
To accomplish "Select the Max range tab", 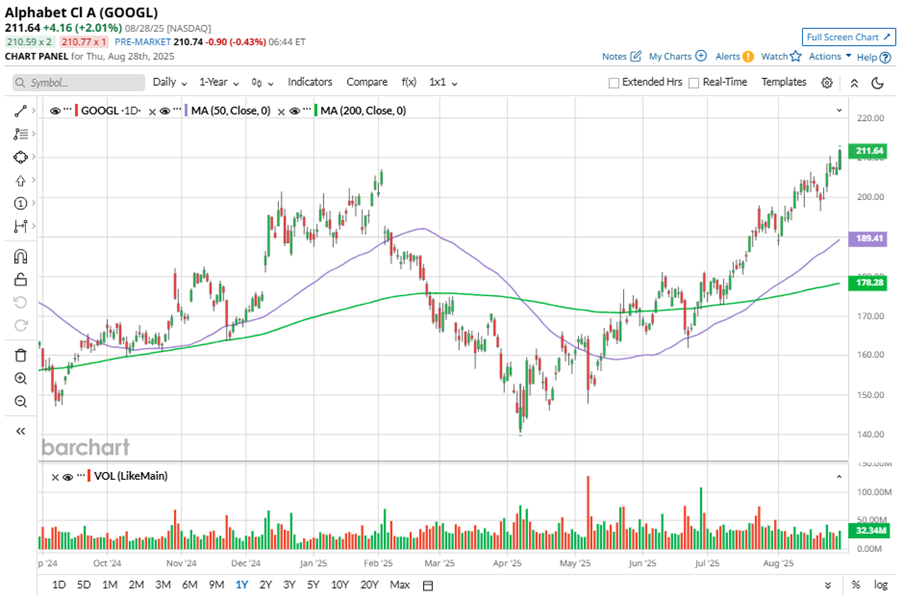I will click(x=400, y=585).
